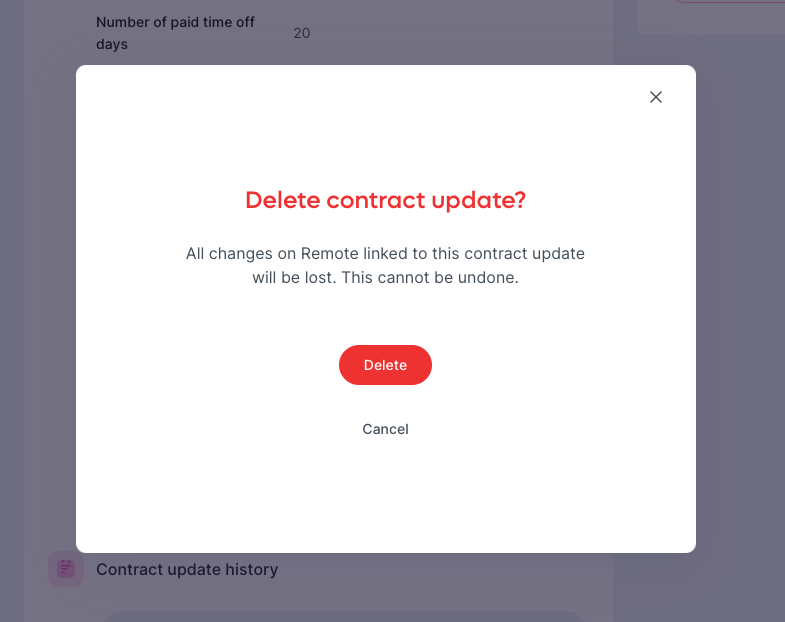Viewport: 785px width, 622px height.
Task: Click the paid time off value 20
Action: [301, 33]
